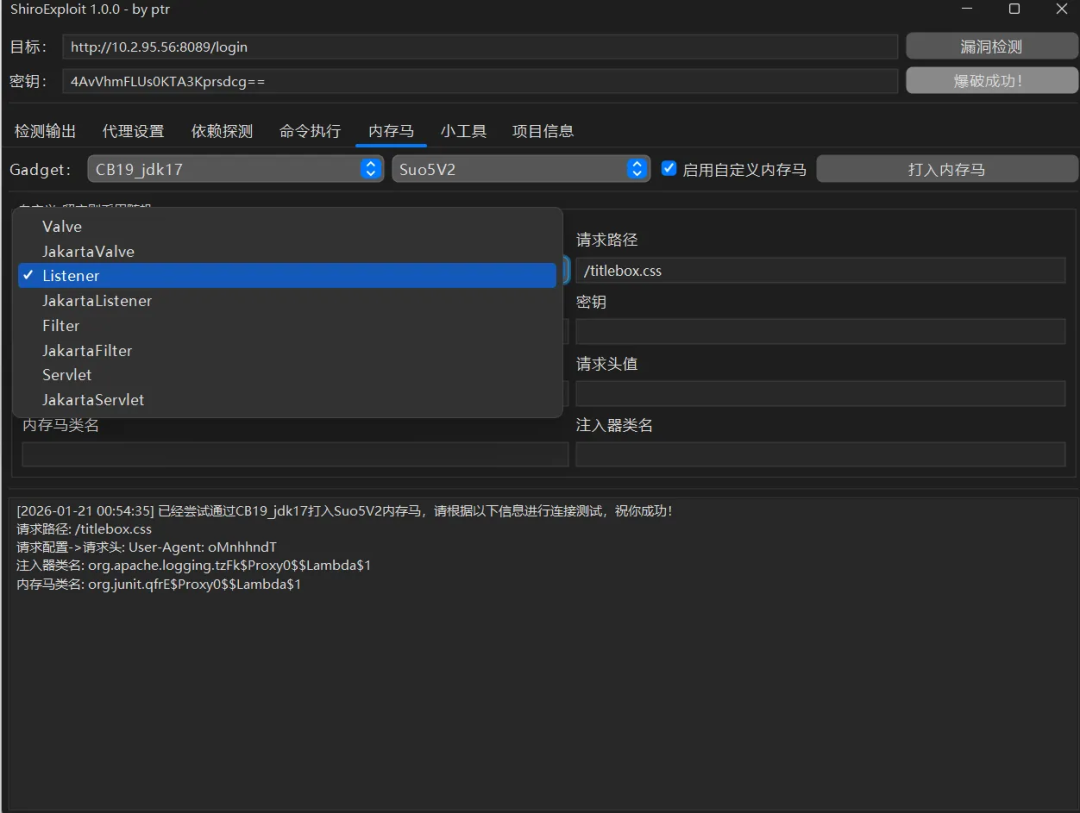Pick JakartaListener from the list
The image size is (1080, 813).
pos(287,300)
